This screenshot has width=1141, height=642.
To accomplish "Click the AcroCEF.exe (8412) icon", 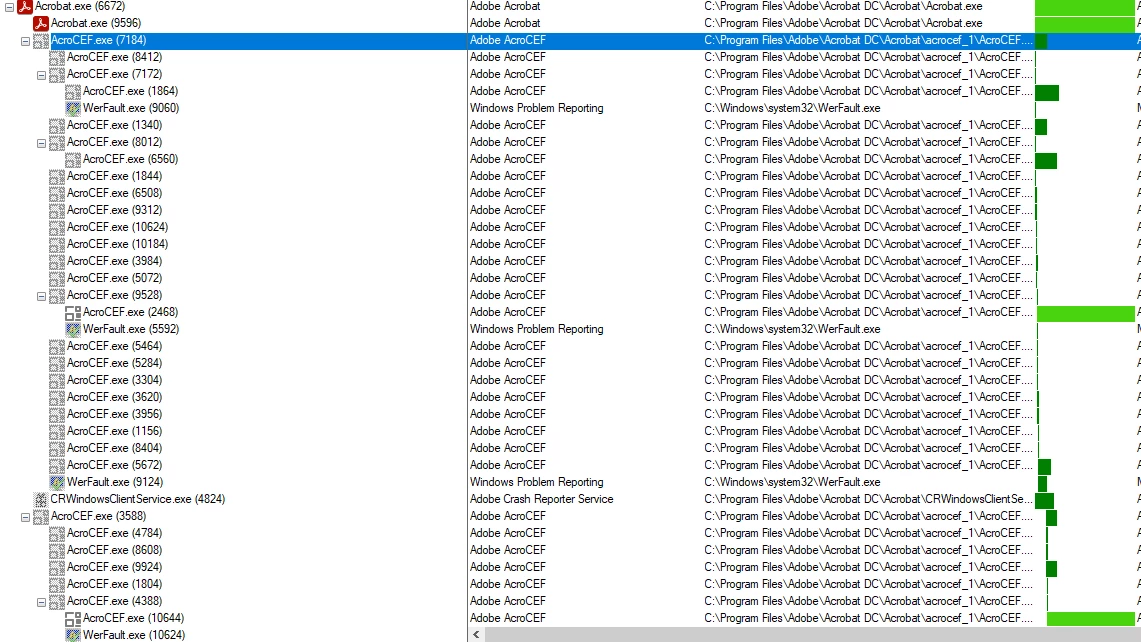I will [57, 58].
